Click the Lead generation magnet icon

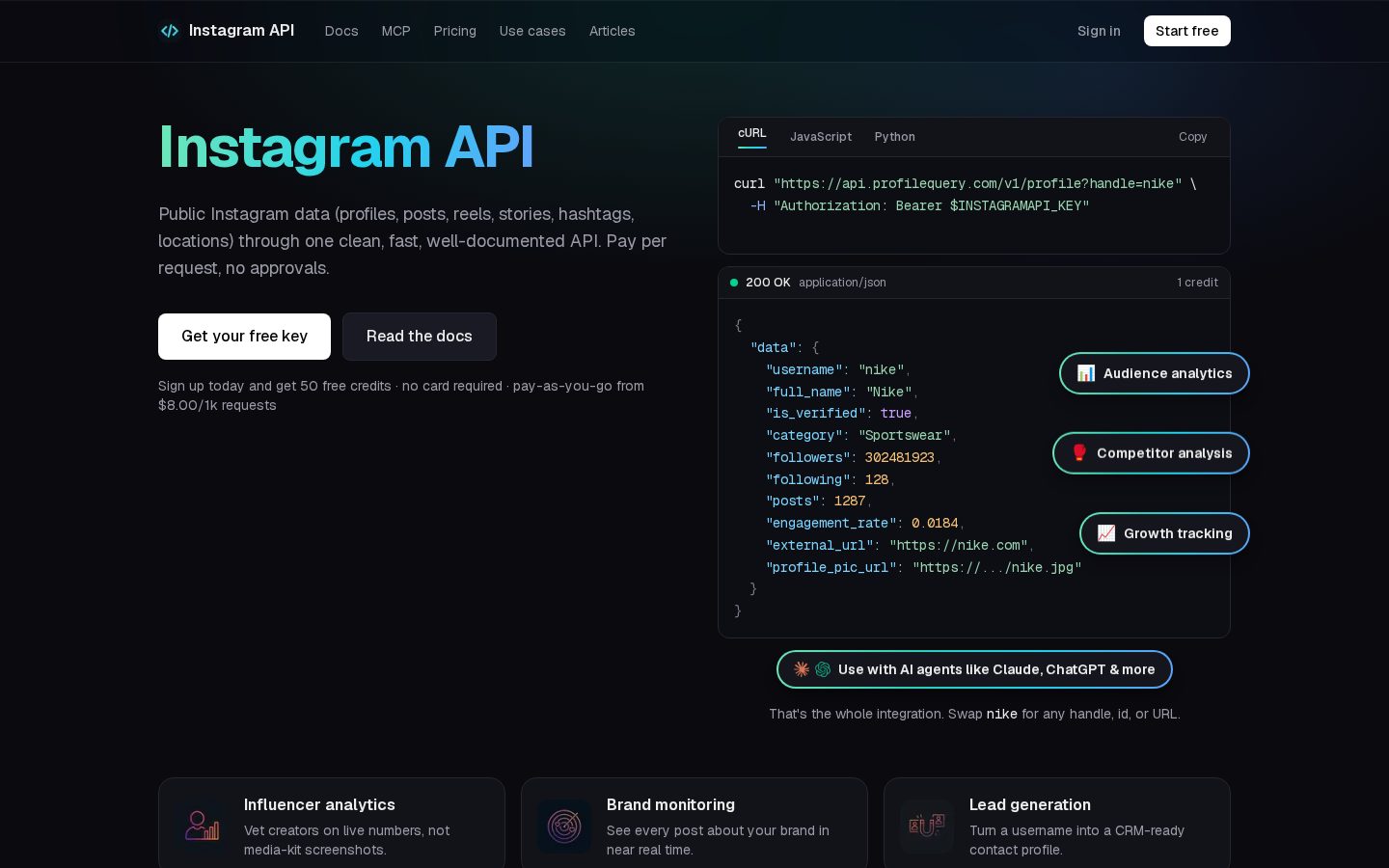927,827
